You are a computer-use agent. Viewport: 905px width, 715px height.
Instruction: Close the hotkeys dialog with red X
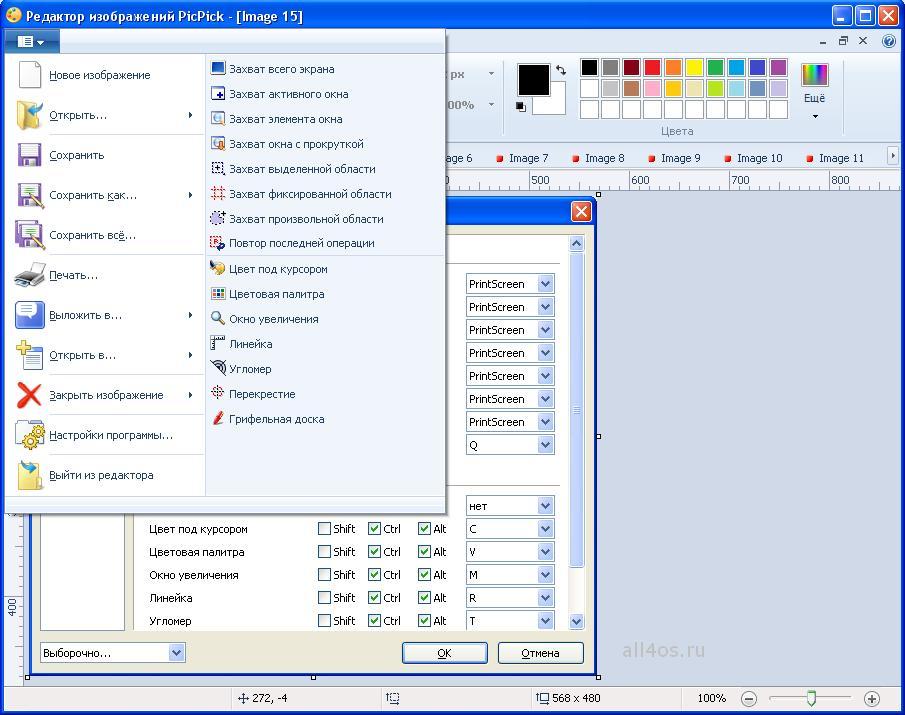pos(581,212)
